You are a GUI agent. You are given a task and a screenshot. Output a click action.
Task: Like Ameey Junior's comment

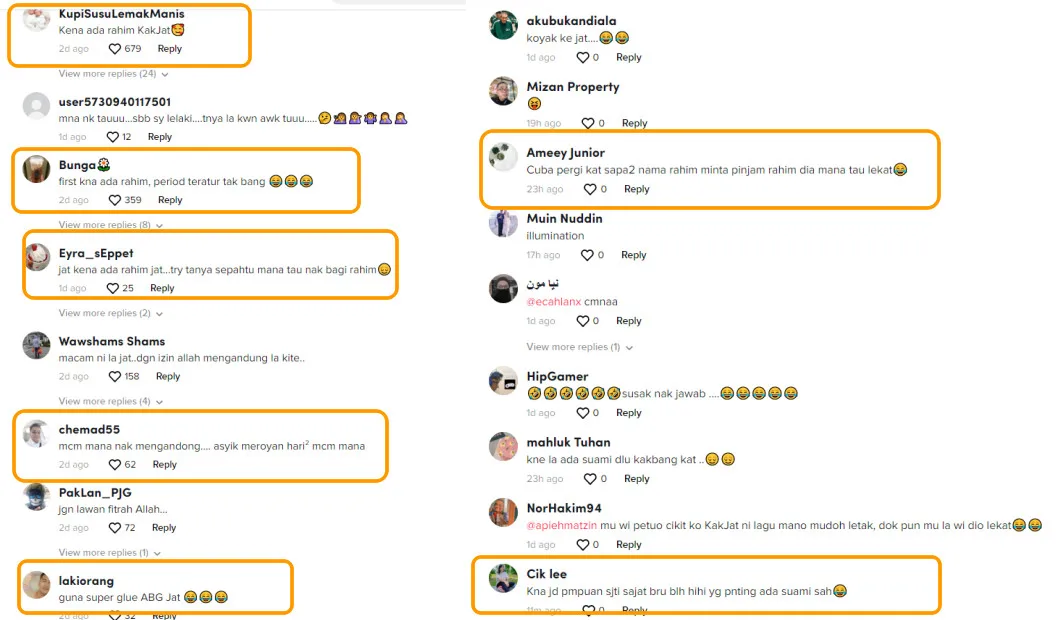pyautogui.click(x=590, y=189)
